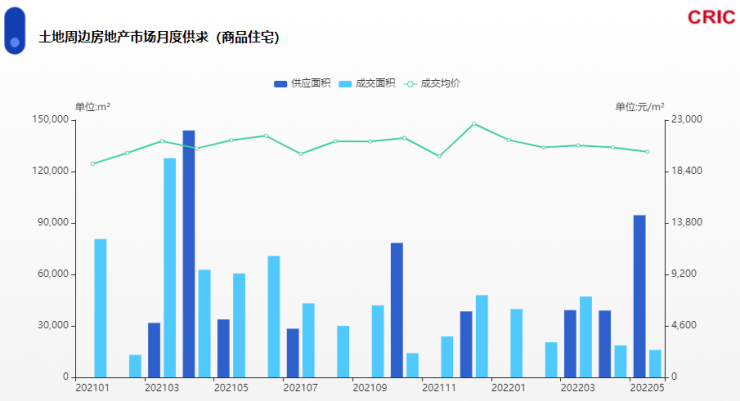Click x-axis label 202201
This screenshot has width=740, height=401.
pyautogui.click(x=508, y=388)
